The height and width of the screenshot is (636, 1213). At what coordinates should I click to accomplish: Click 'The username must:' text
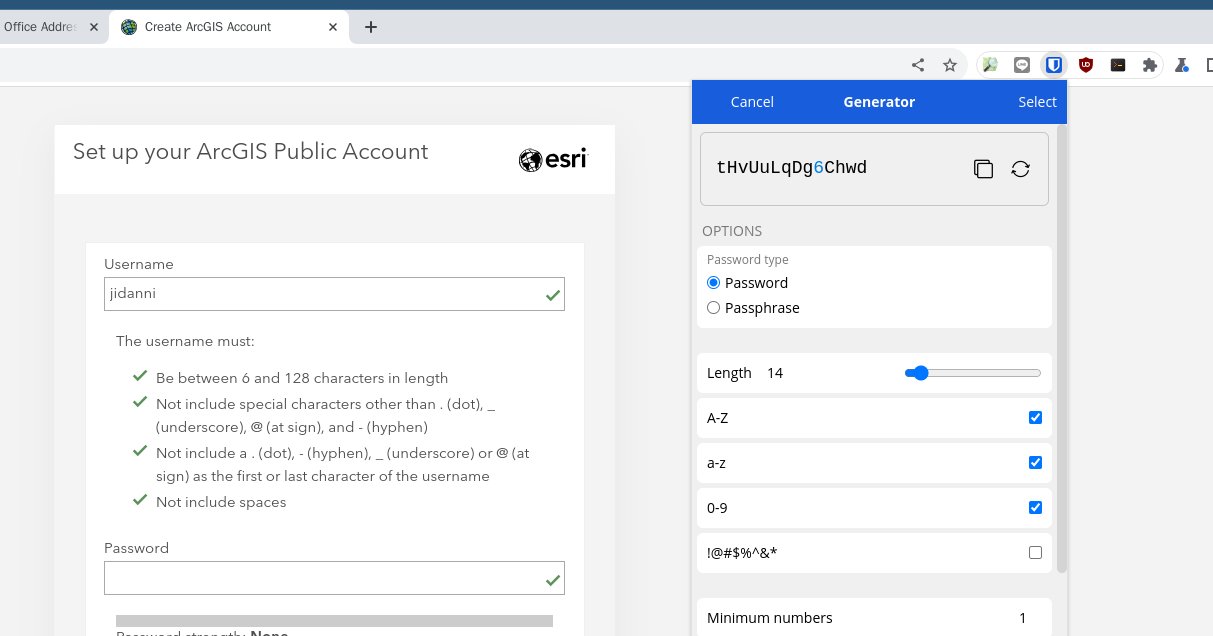(x=185, y=341)
